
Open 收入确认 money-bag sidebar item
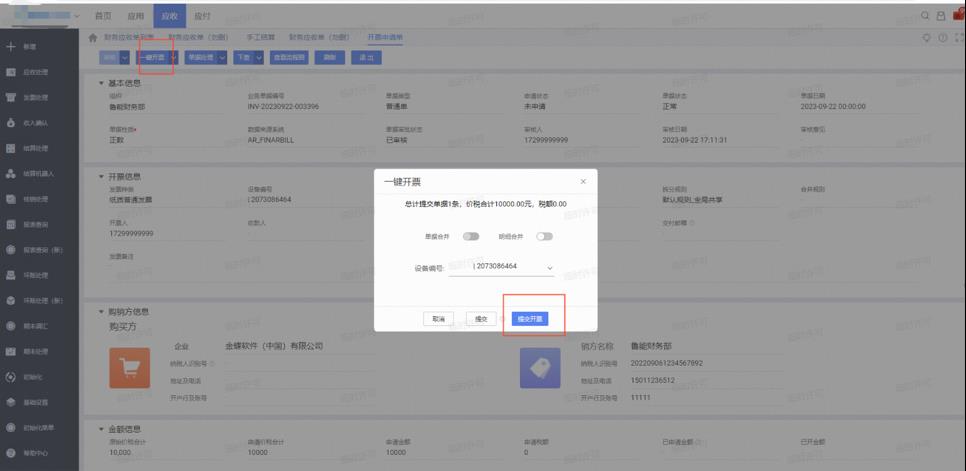click(35, 123)
